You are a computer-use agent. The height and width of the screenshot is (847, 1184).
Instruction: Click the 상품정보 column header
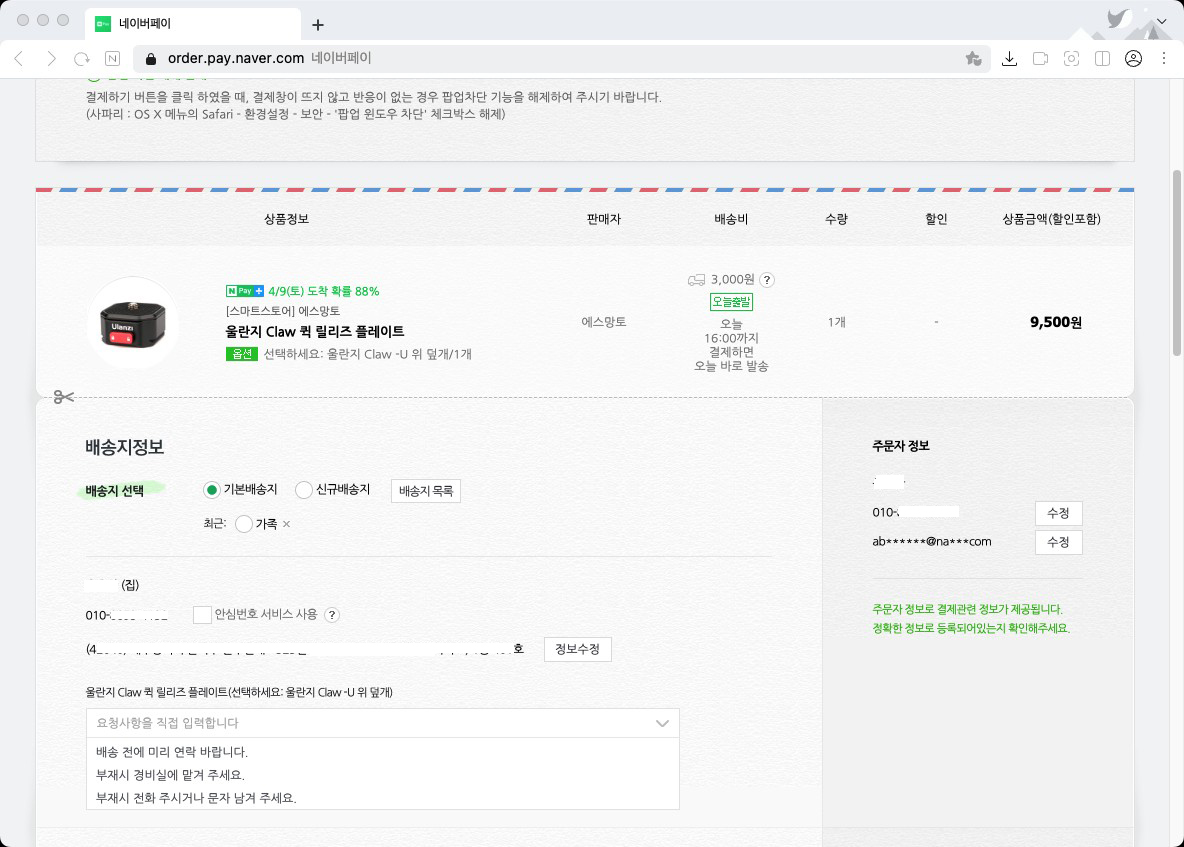click(x=286, y=219)
